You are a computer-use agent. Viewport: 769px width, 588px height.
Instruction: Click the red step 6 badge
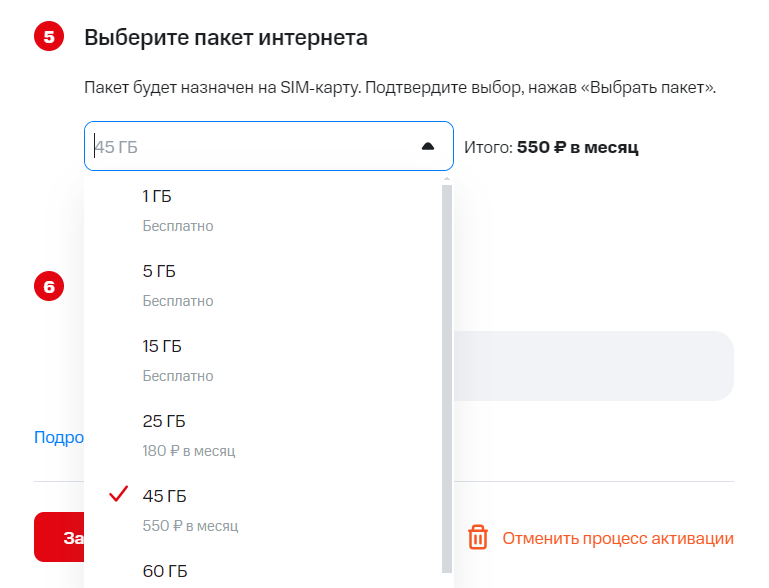click(x=48, y=287)
